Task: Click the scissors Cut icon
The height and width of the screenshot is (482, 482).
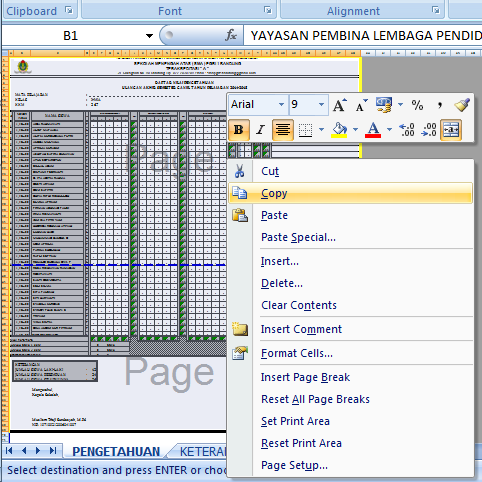Action: pos(239,171)
